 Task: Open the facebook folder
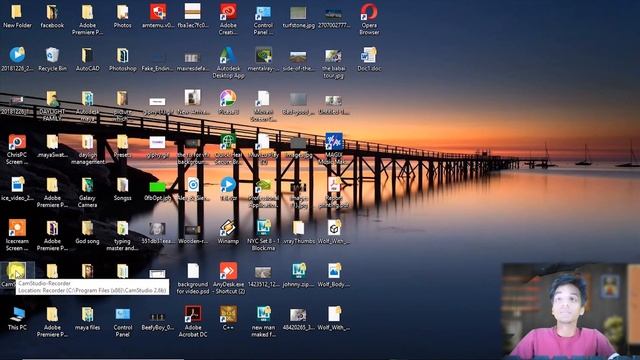click(52, 16)
